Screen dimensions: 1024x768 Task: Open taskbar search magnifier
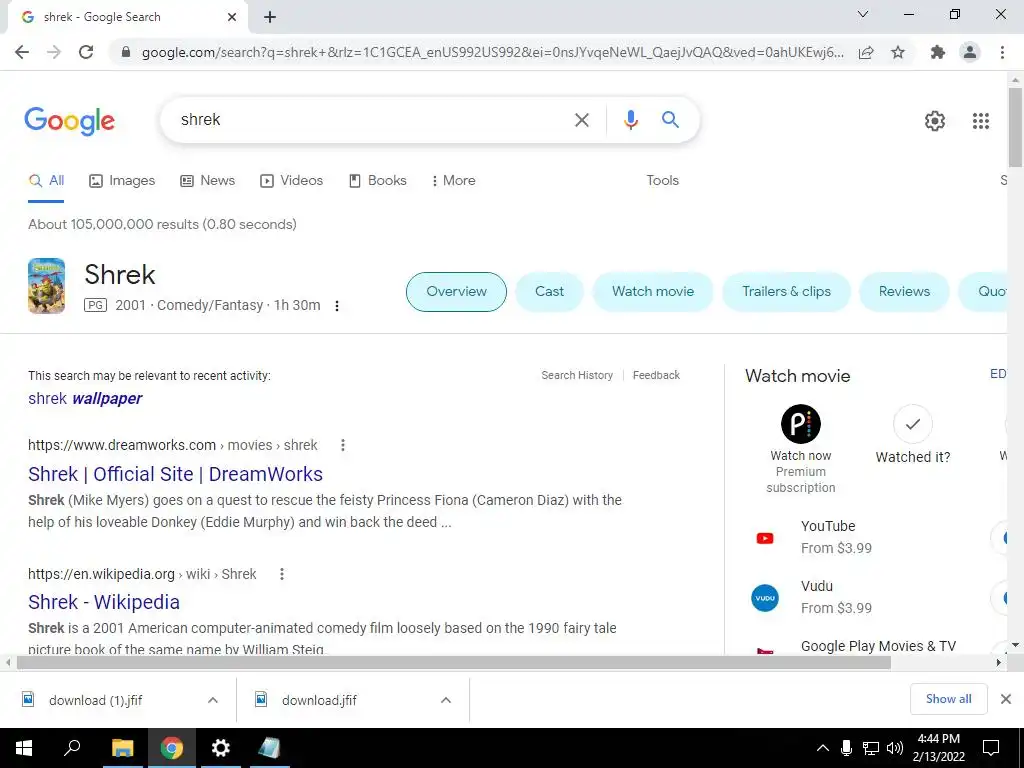pyautogui.click(x=72, y=748)
